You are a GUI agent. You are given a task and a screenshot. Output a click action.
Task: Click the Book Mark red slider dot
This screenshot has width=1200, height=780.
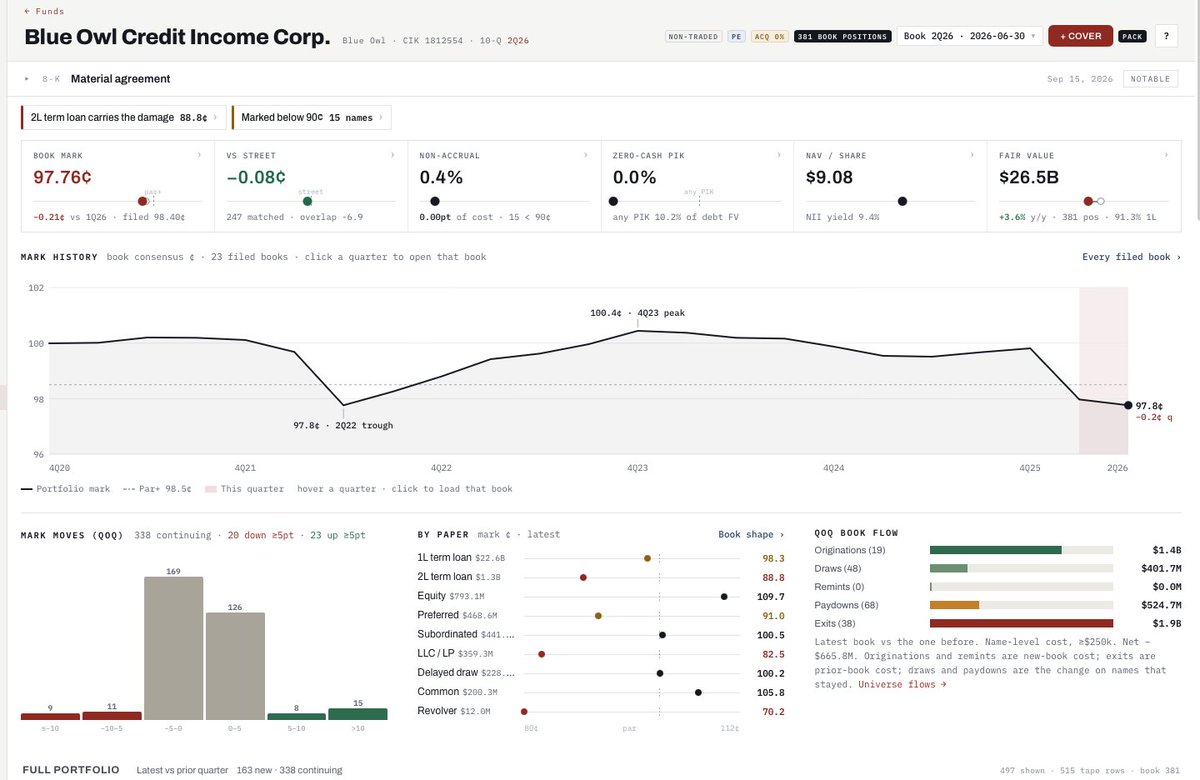pos(144,201)
